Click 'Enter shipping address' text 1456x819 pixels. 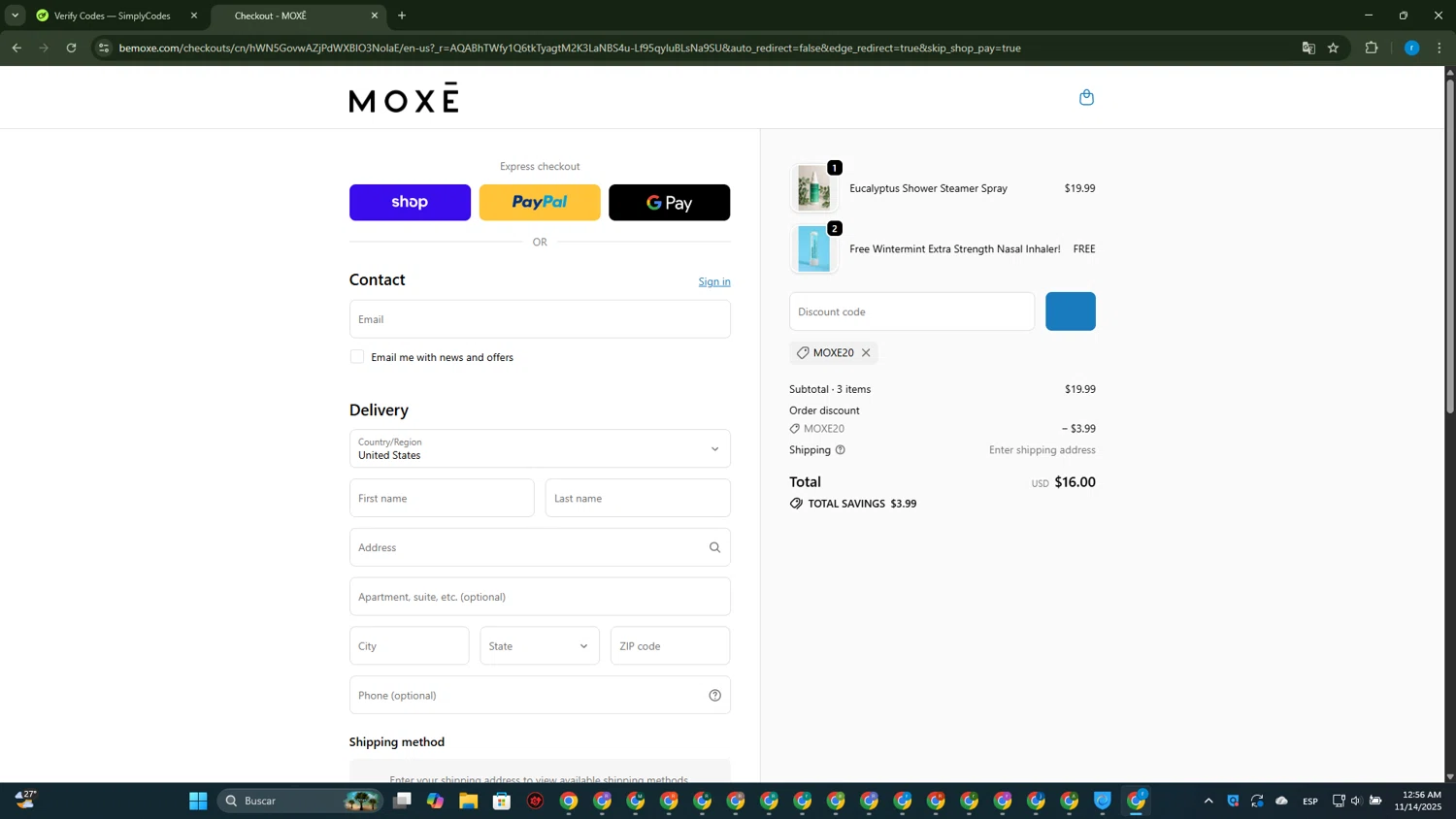1042,450
